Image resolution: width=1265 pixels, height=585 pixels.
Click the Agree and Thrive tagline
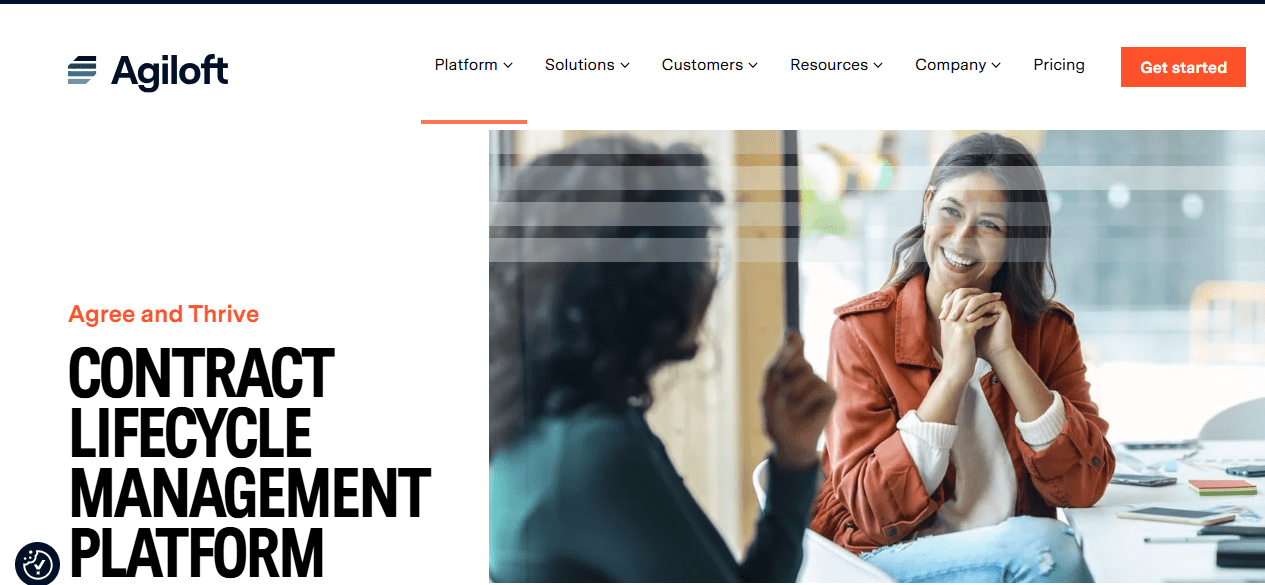tap(164, 314)
